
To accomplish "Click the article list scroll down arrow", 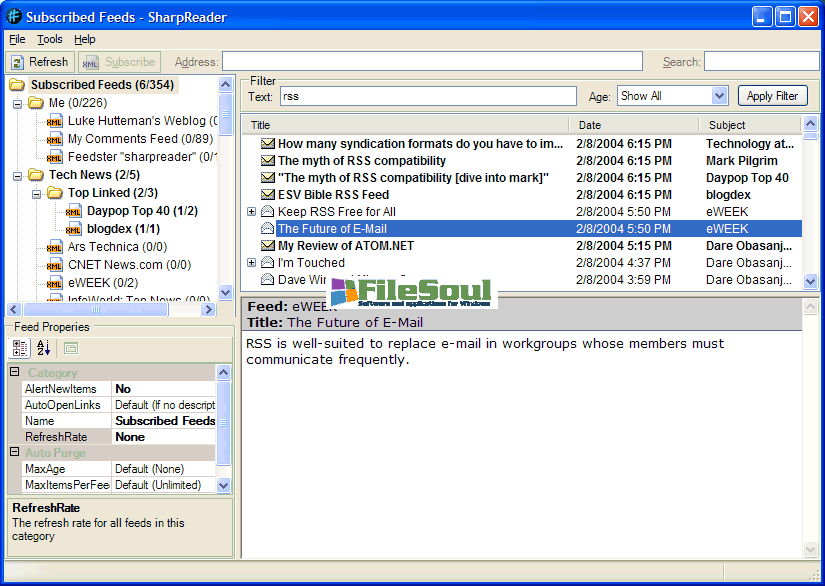I will tap(810, 281).
